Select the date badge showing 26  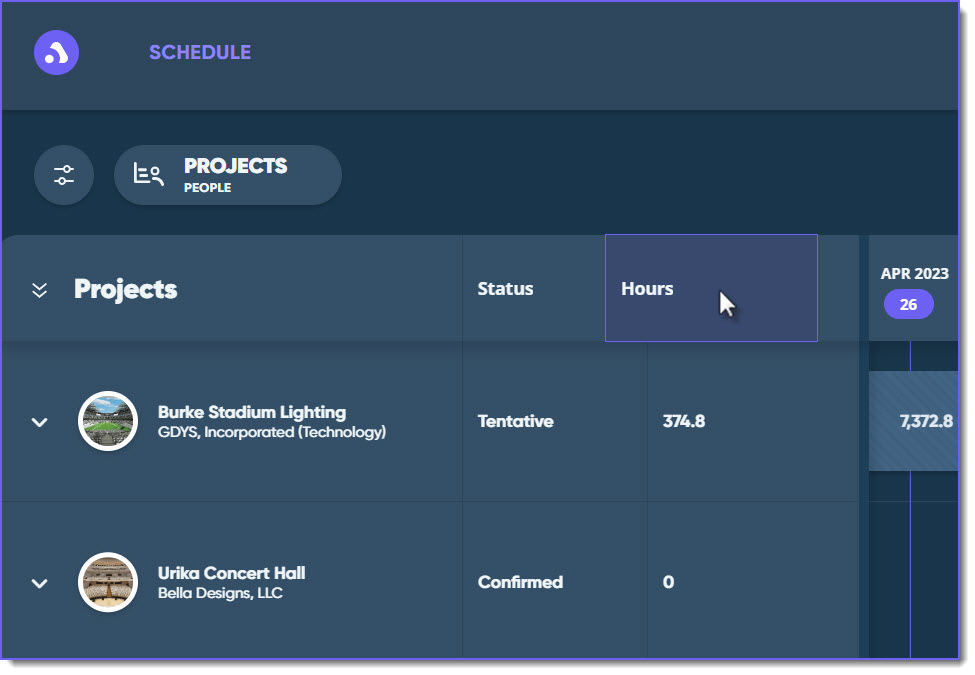[908, 304]
